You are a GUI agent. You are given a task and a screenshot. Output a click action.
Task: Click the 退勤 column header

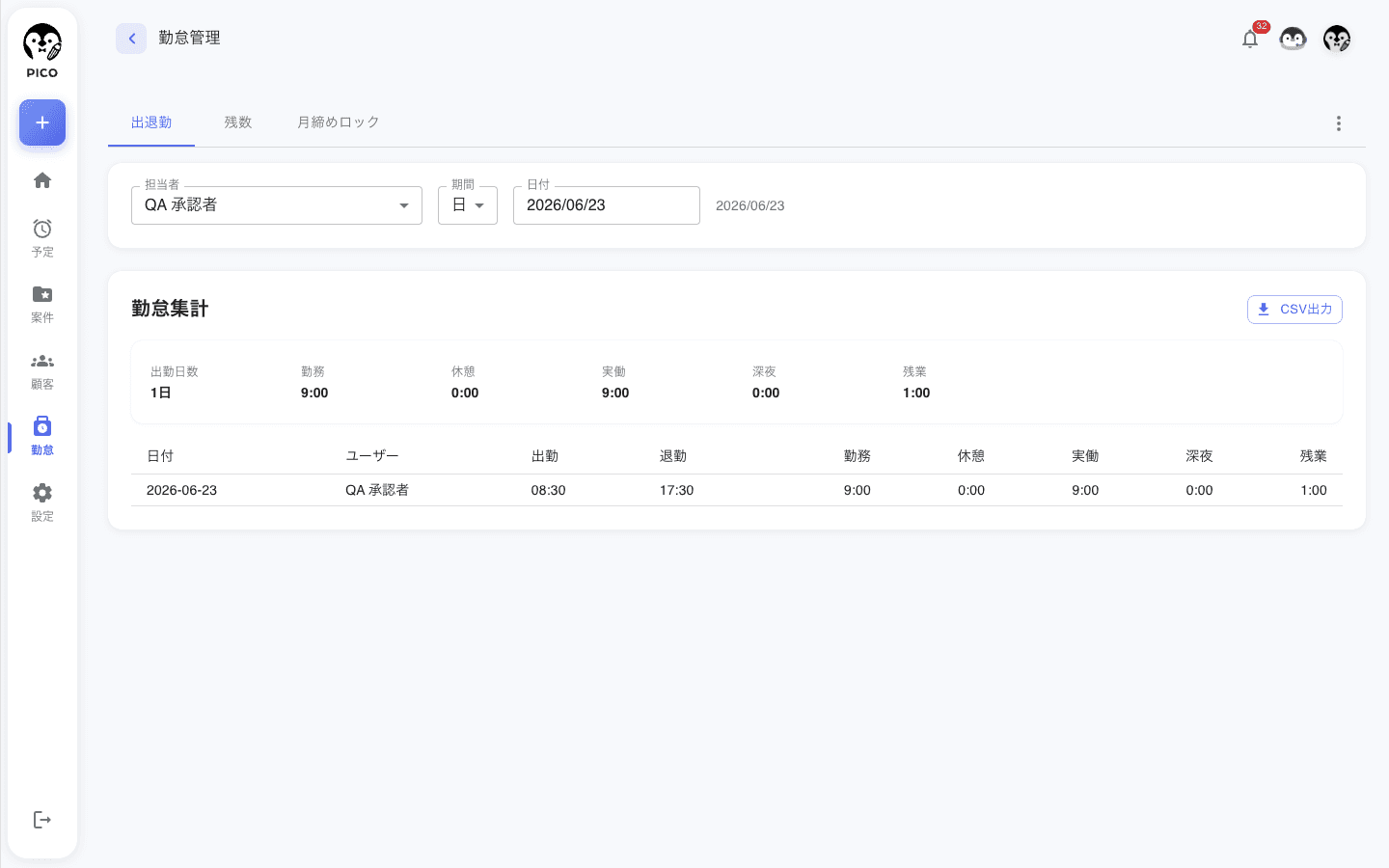pyautogui.click(x=673, y=456)
